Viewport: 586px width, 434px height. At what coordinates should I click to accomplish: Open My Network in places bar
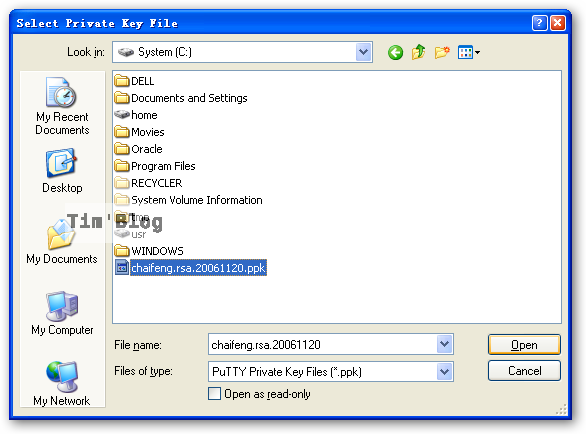[x=62, y=384]
